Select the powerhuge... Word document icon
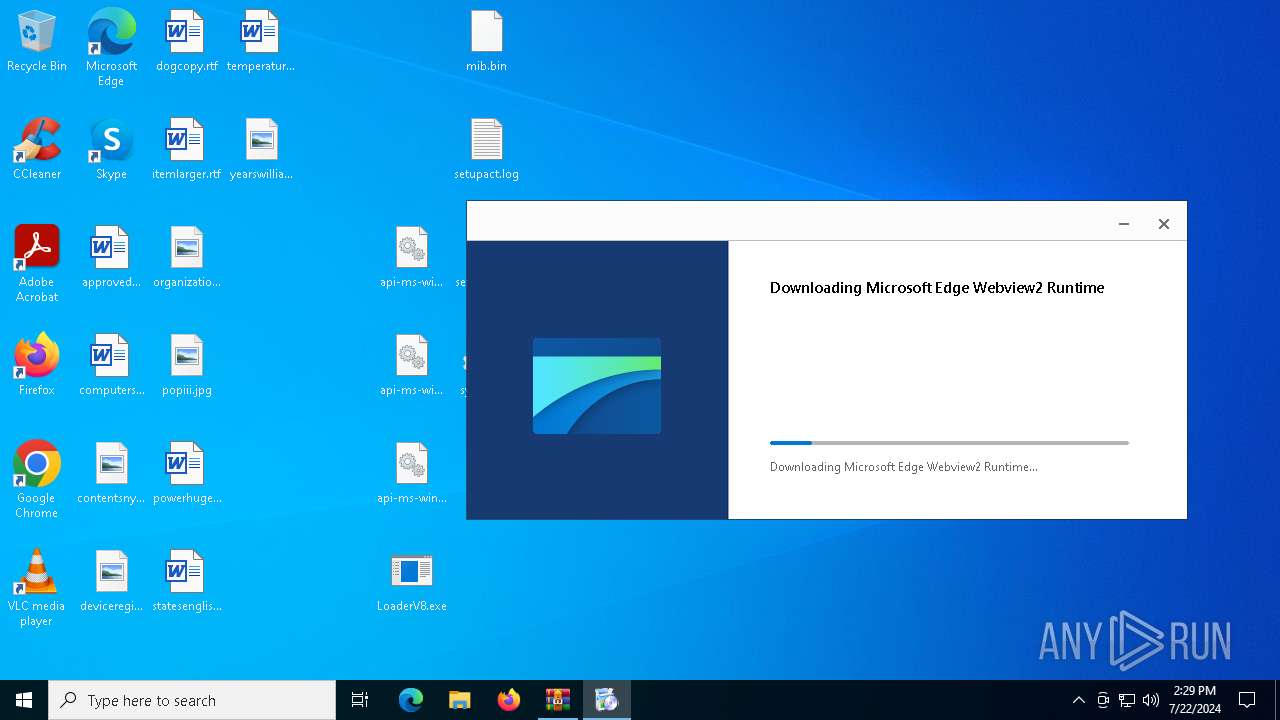Viewport: 1280px width, 720px height. coord(186,473)
